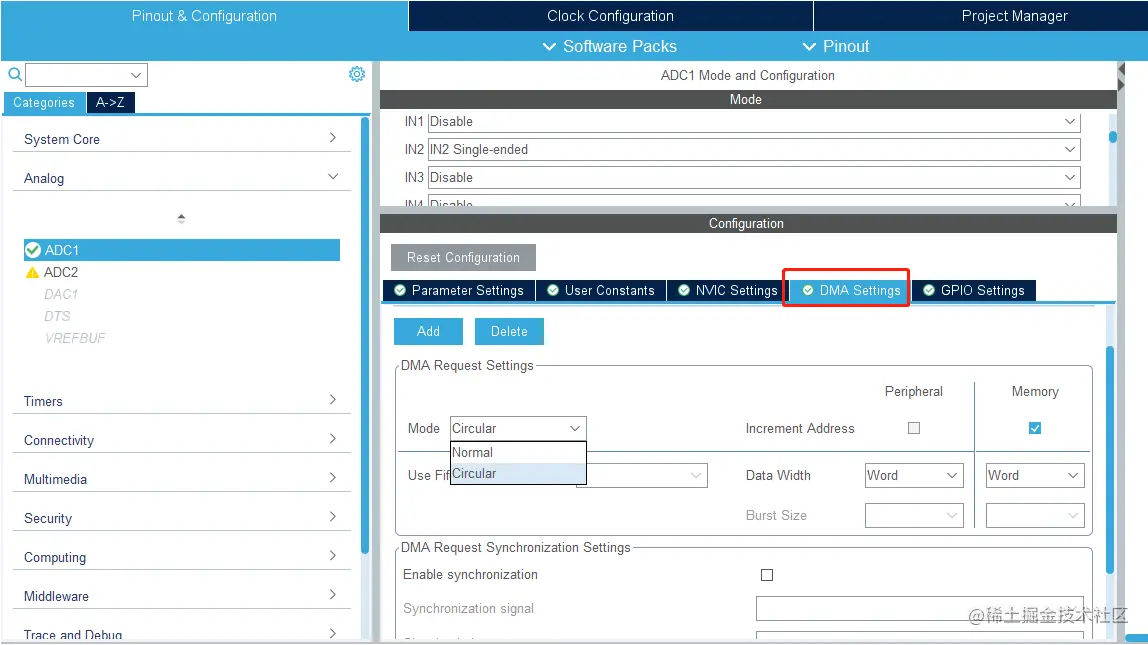Screen dimensions: 1148x645
Task: Switch to Project Manager tab
Action: [1014, 15]
